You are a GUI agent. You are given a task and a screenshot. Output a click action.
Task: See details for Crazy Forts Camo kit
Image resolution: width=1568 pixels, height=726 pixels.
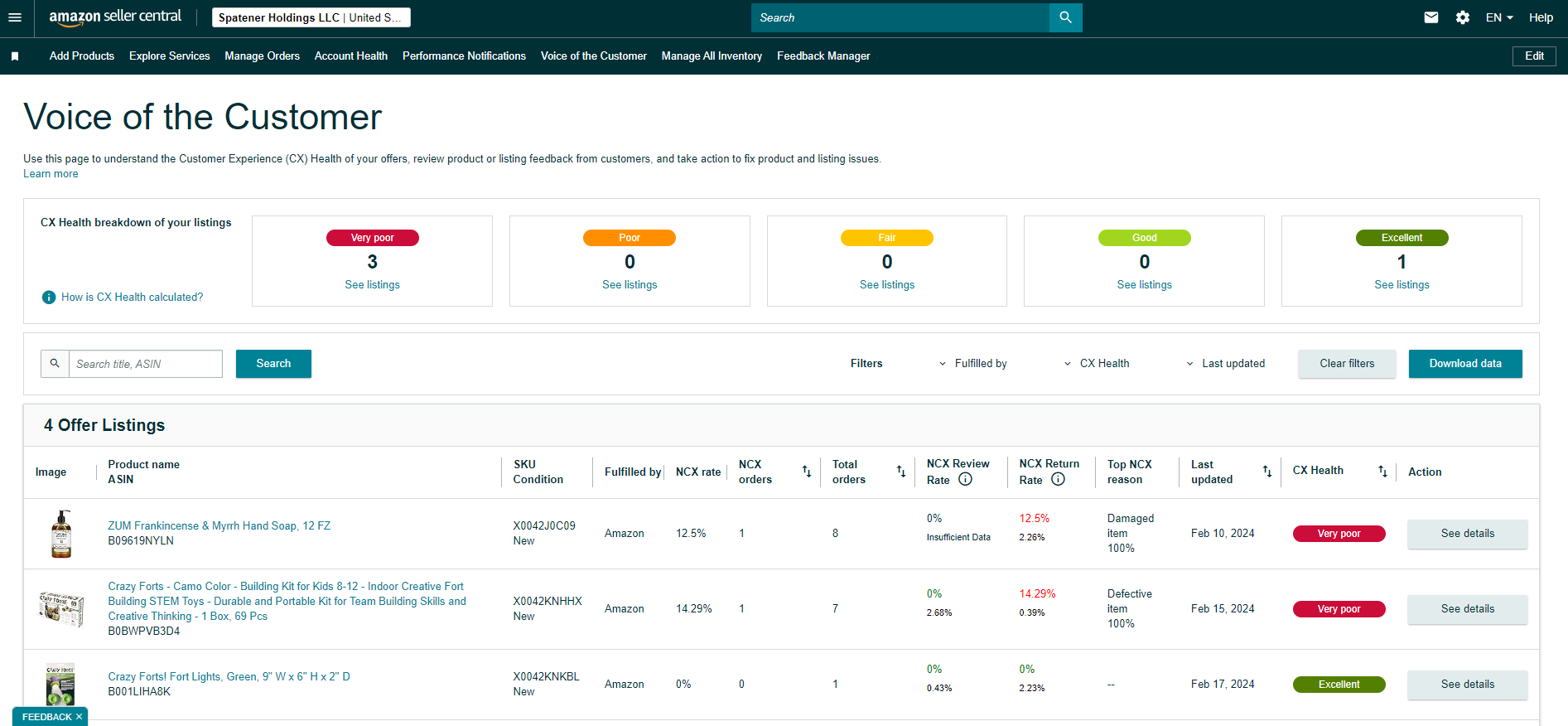pyautogui.click(x=1468, y=609)
